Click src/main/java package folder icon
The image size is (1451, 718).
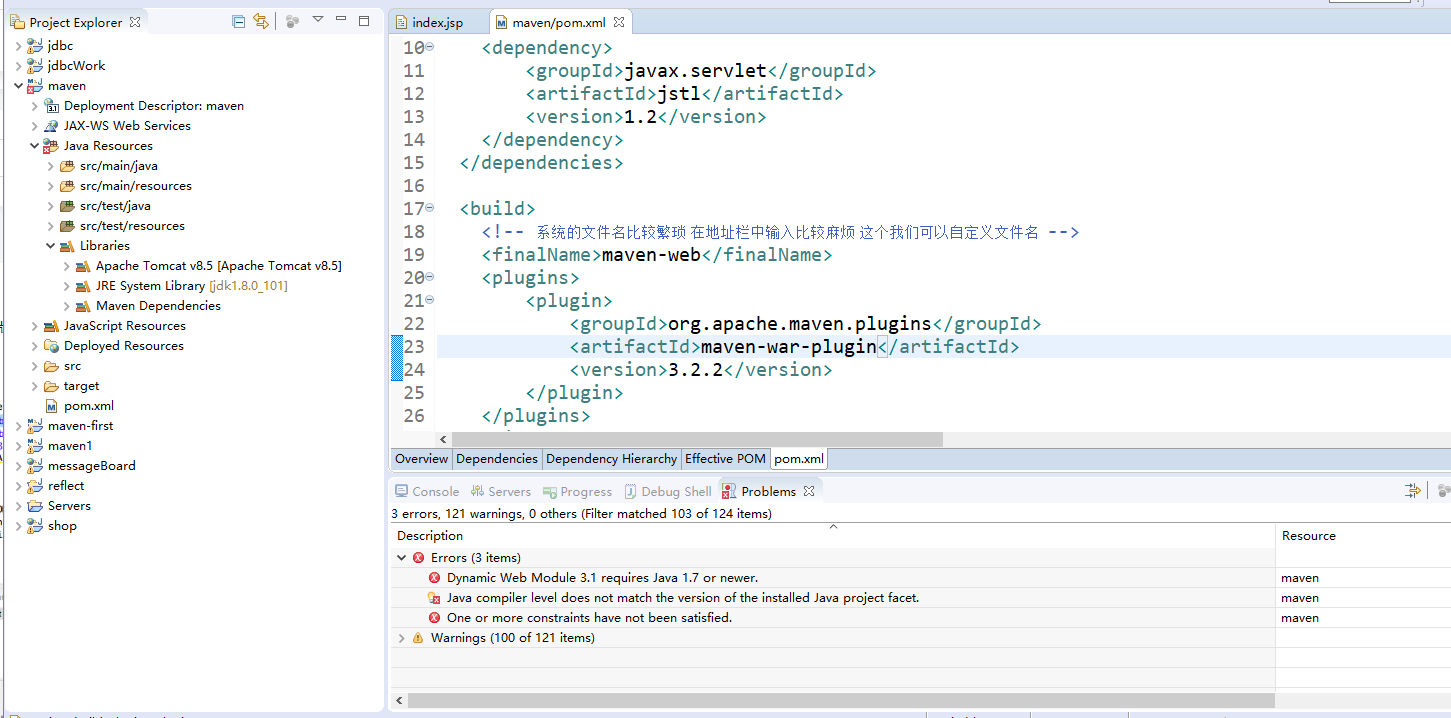click(68, 165)
